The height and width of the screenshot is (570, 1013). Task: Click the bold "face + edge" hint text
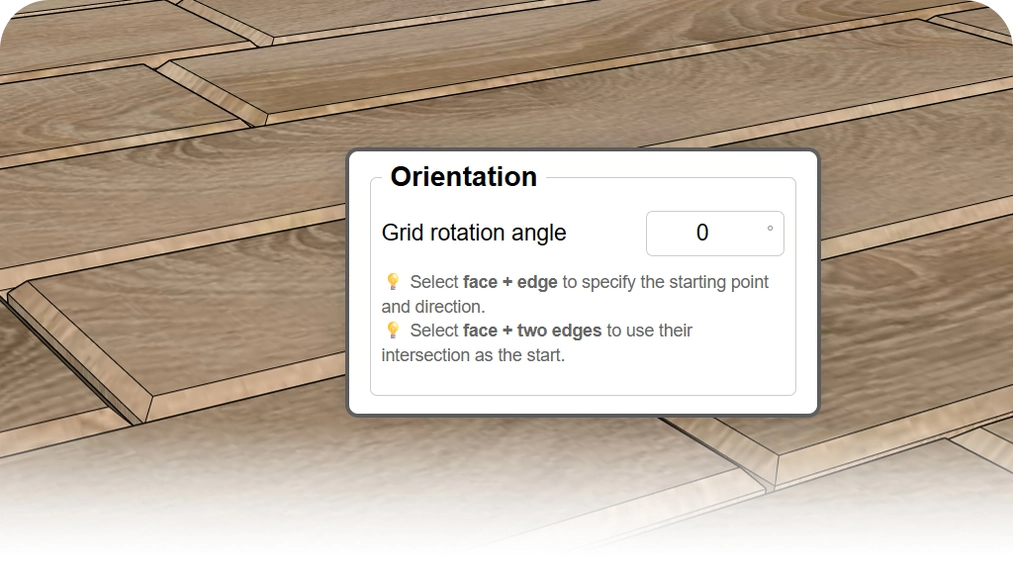[510, 282]
